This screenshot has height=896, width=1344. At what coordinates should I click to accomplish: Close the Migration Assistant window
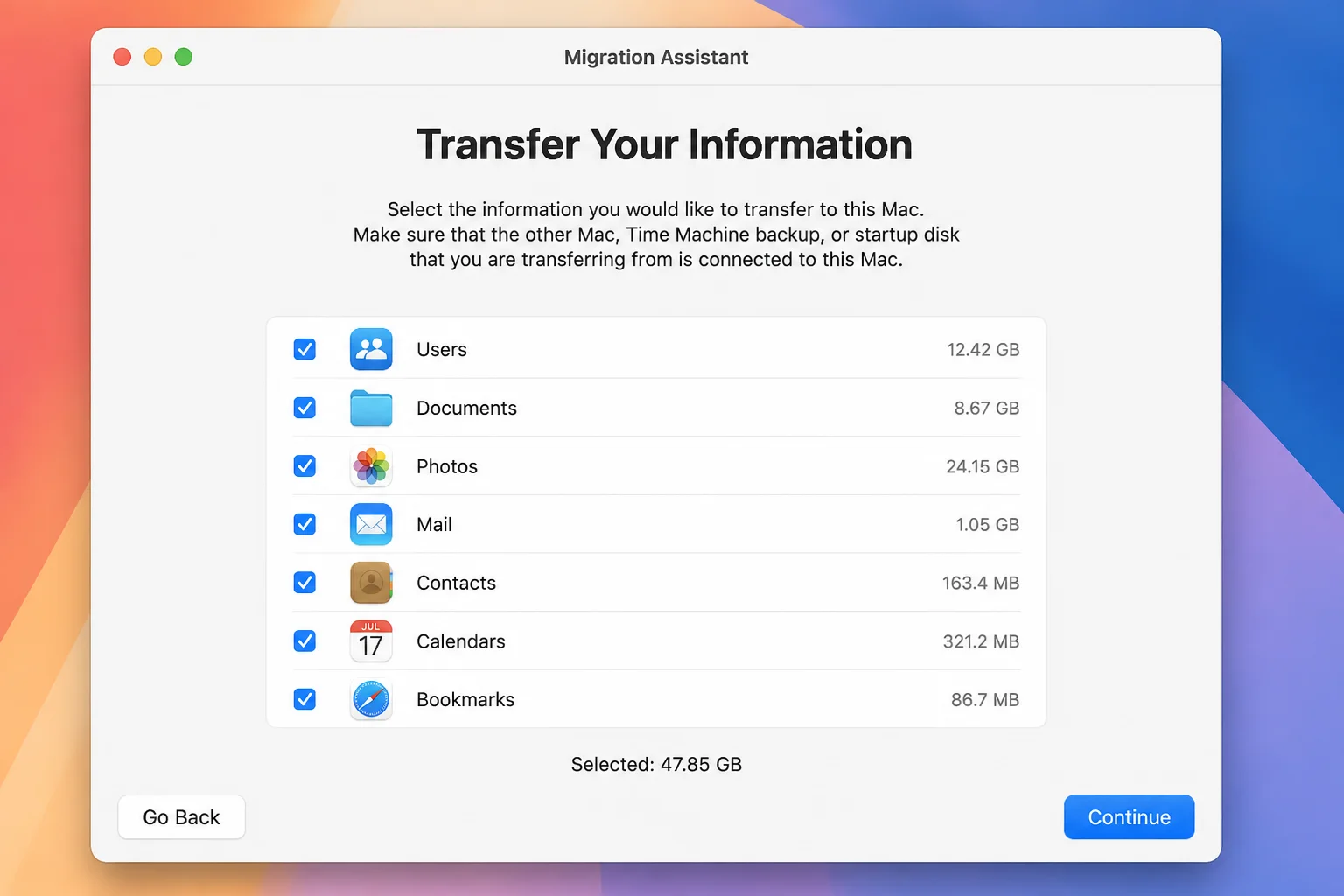pos(122,57)
